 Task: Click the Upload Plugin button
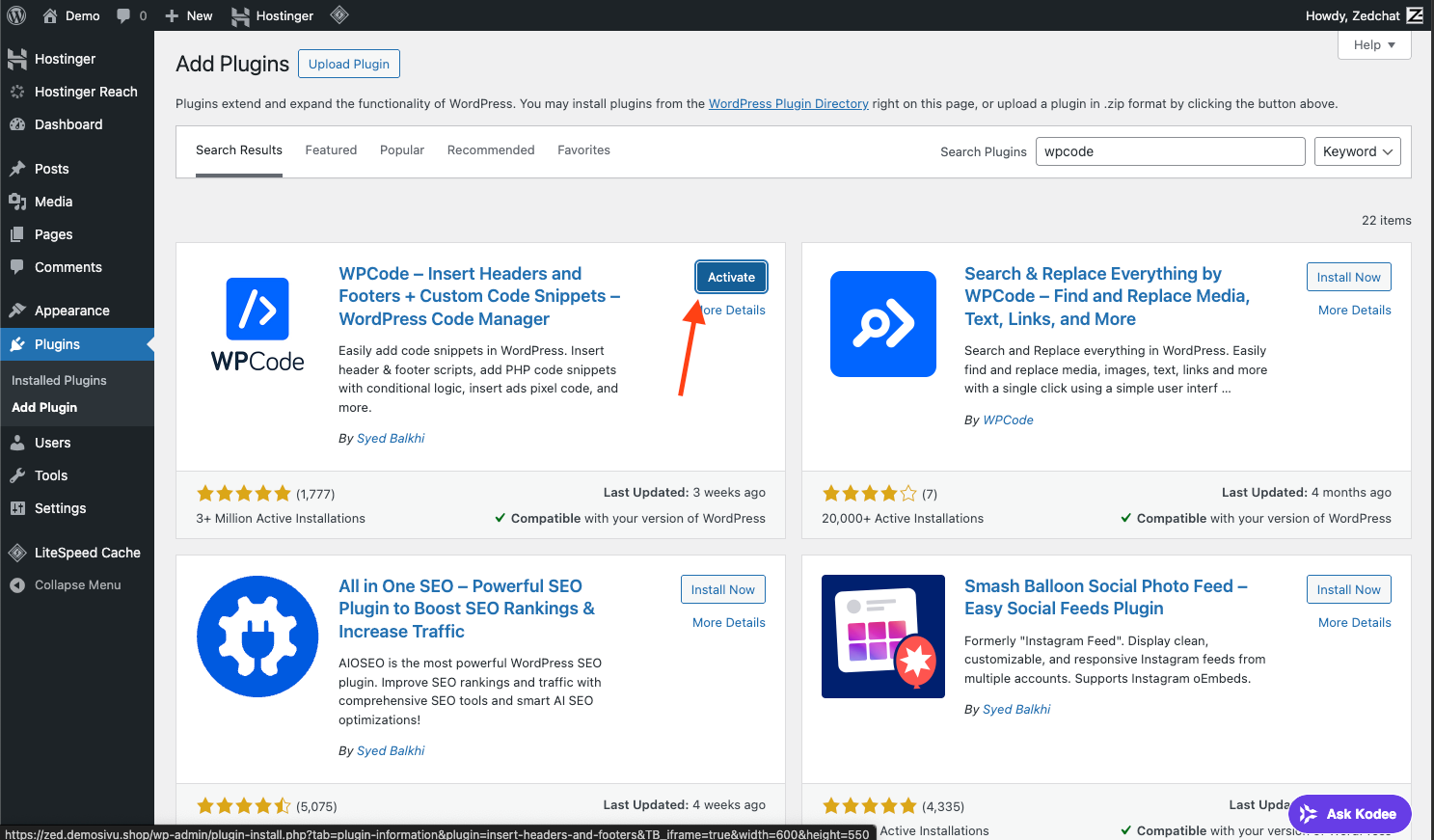[x=349, y=64]
